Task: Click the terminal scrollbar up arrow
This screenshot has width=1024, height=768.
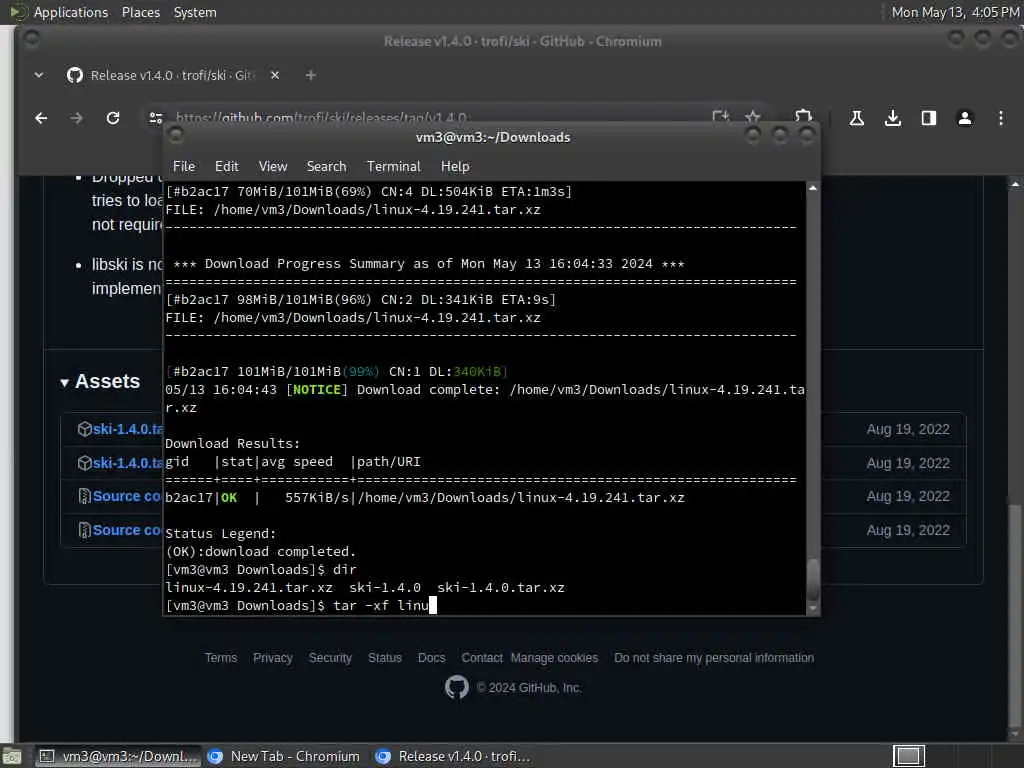Action: (813, 188)
